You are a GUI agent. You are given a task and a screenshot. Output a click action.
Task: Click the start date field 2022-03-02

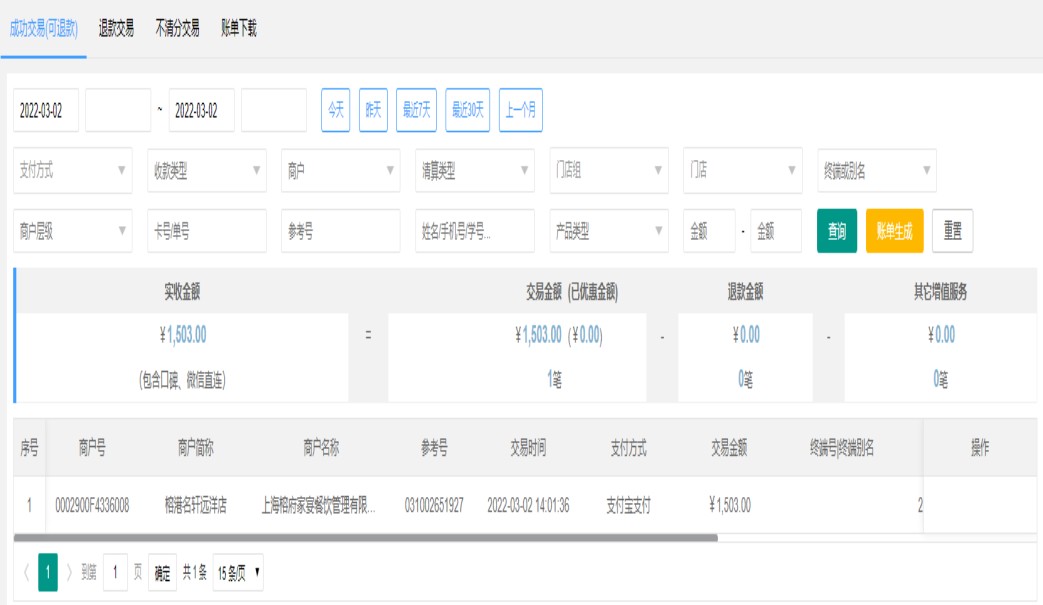pos(46,111)
